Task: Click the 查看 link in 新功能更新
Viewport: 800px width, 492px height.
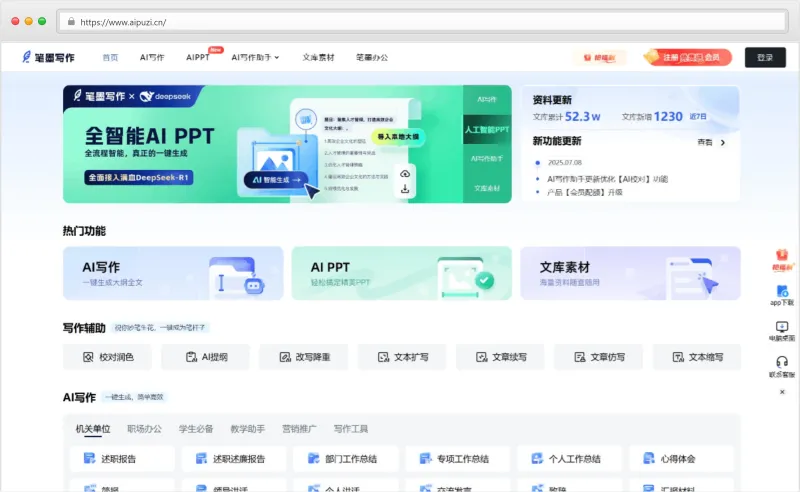Action: pyautogui.click(x=705, y=142)
